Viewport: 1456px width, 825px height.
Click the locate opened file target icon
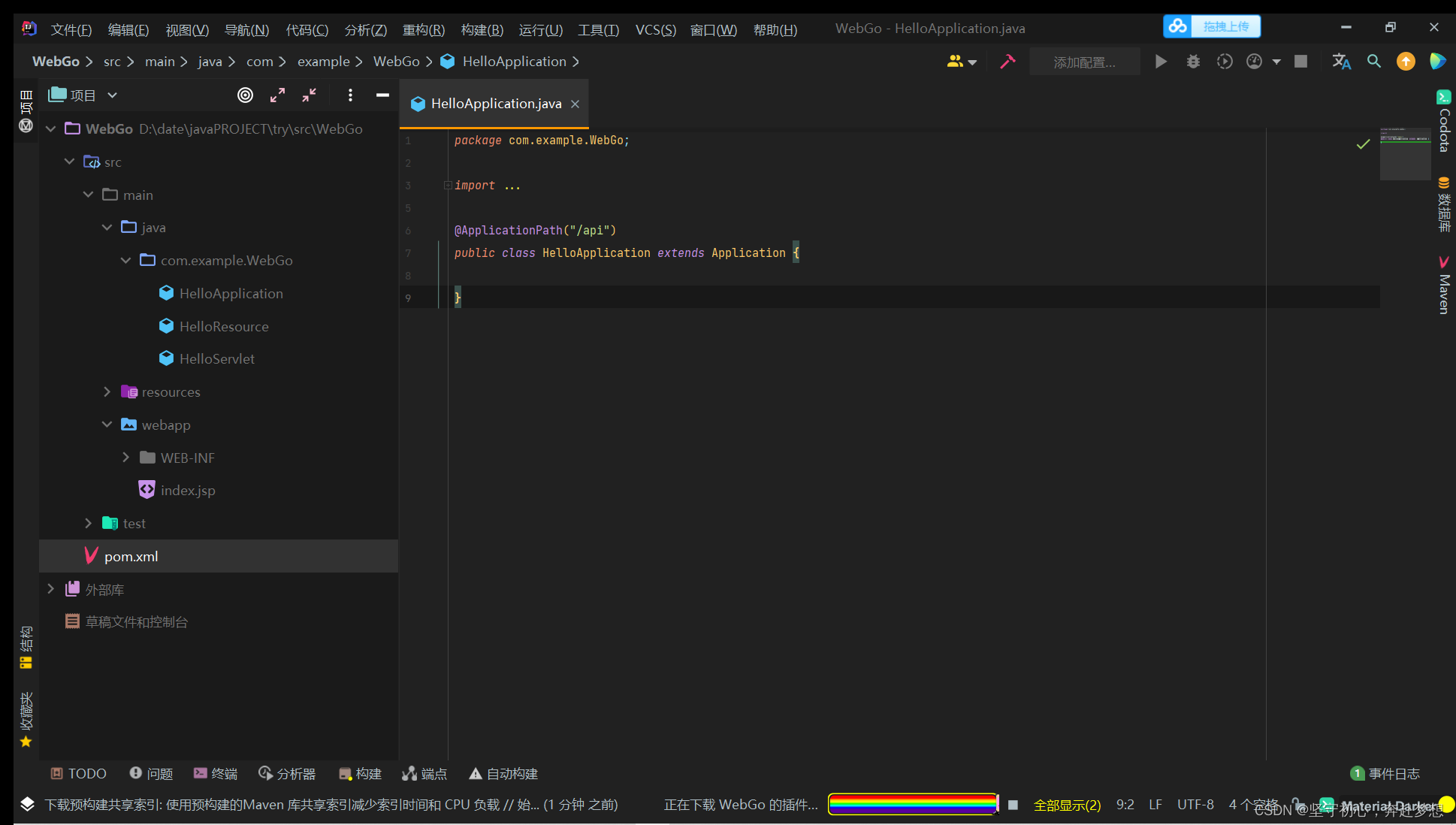[245, 95]
